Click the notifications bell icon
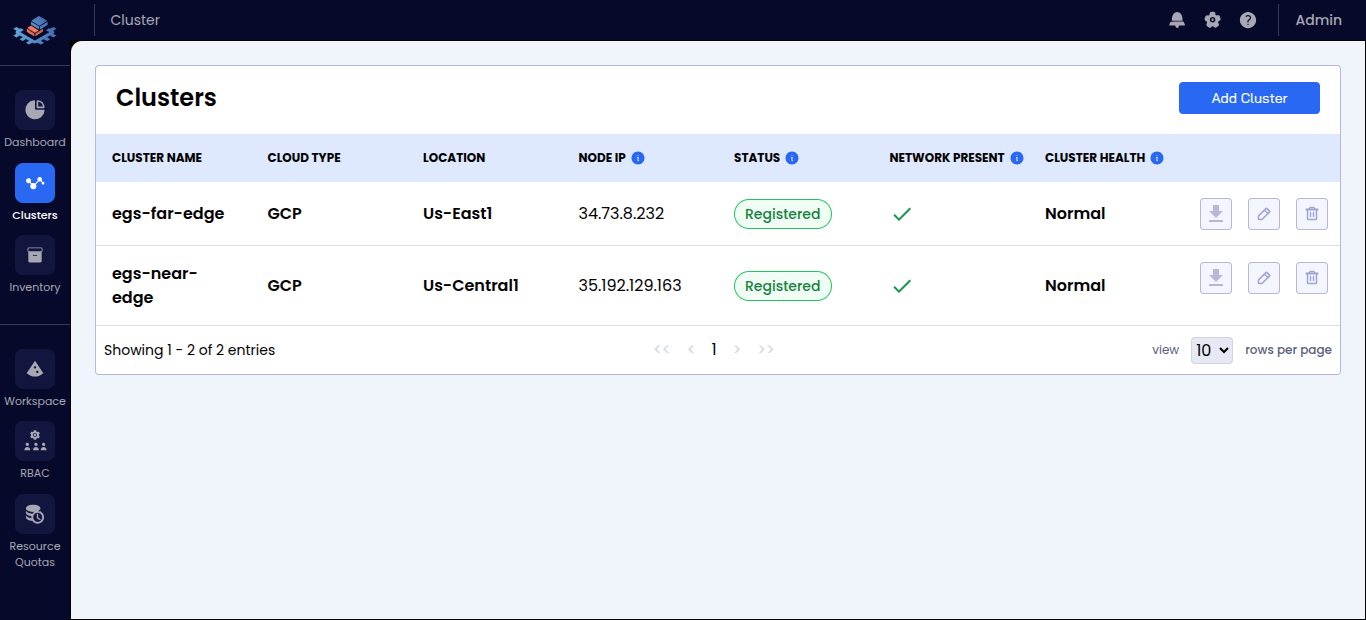This screenshot has height=620, width=1366. [1177, 20]
